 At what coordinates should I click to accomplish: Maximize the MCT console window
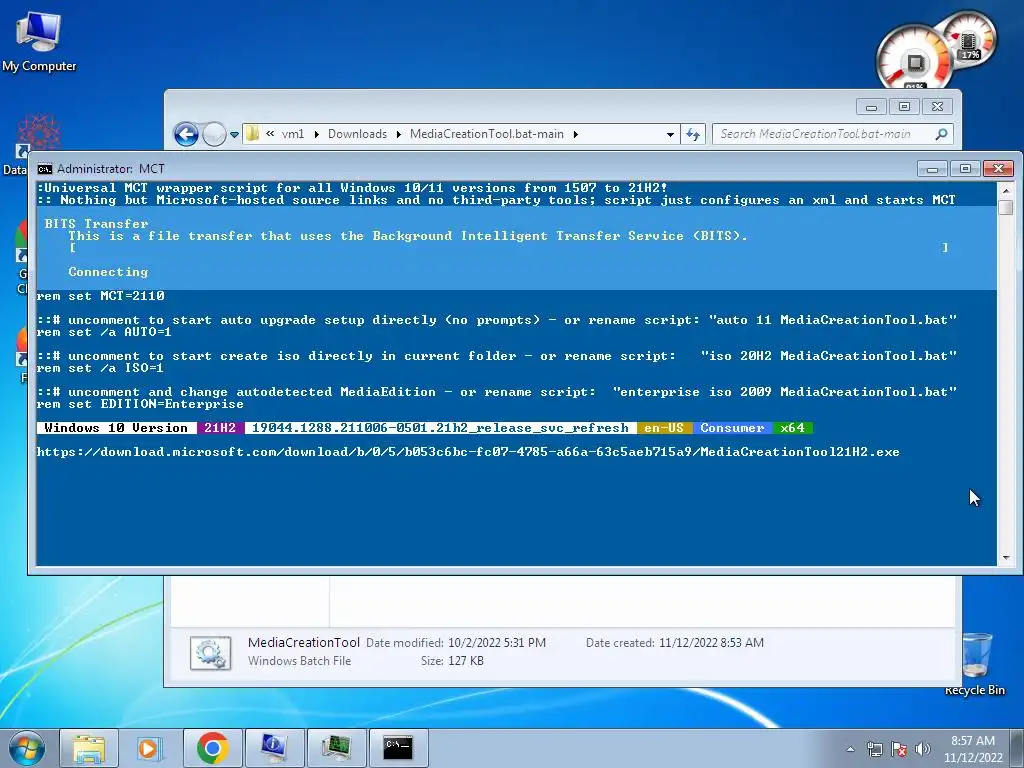coord(965,169)
